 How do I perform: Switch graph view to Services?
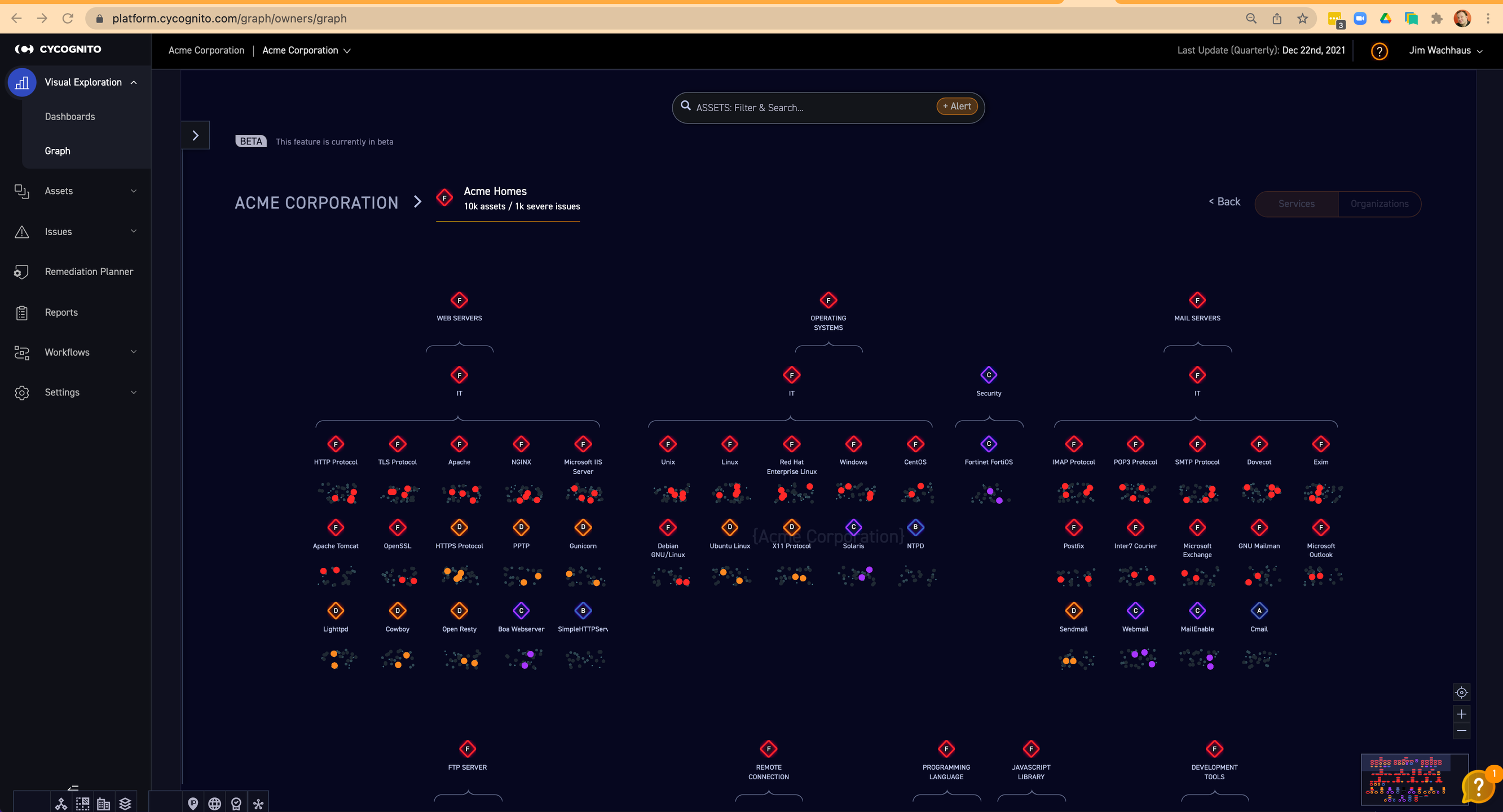(1296, 204)
